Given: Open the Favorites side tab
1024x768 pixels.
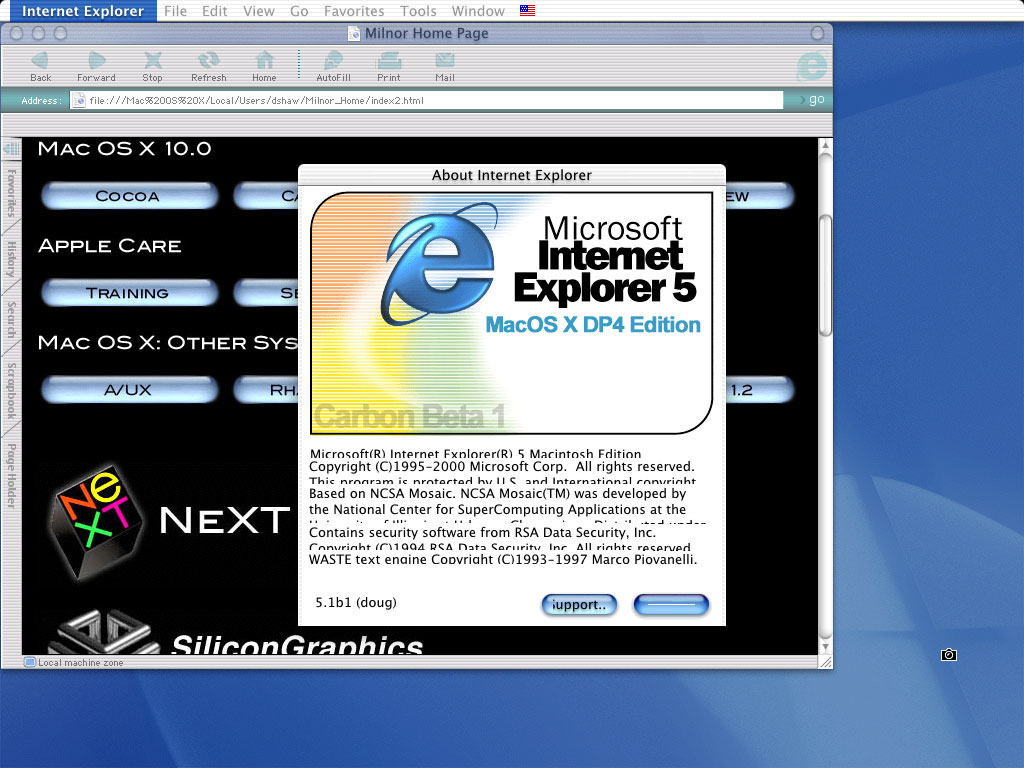Looking at the screenshot, I should (x=12, y=193).
